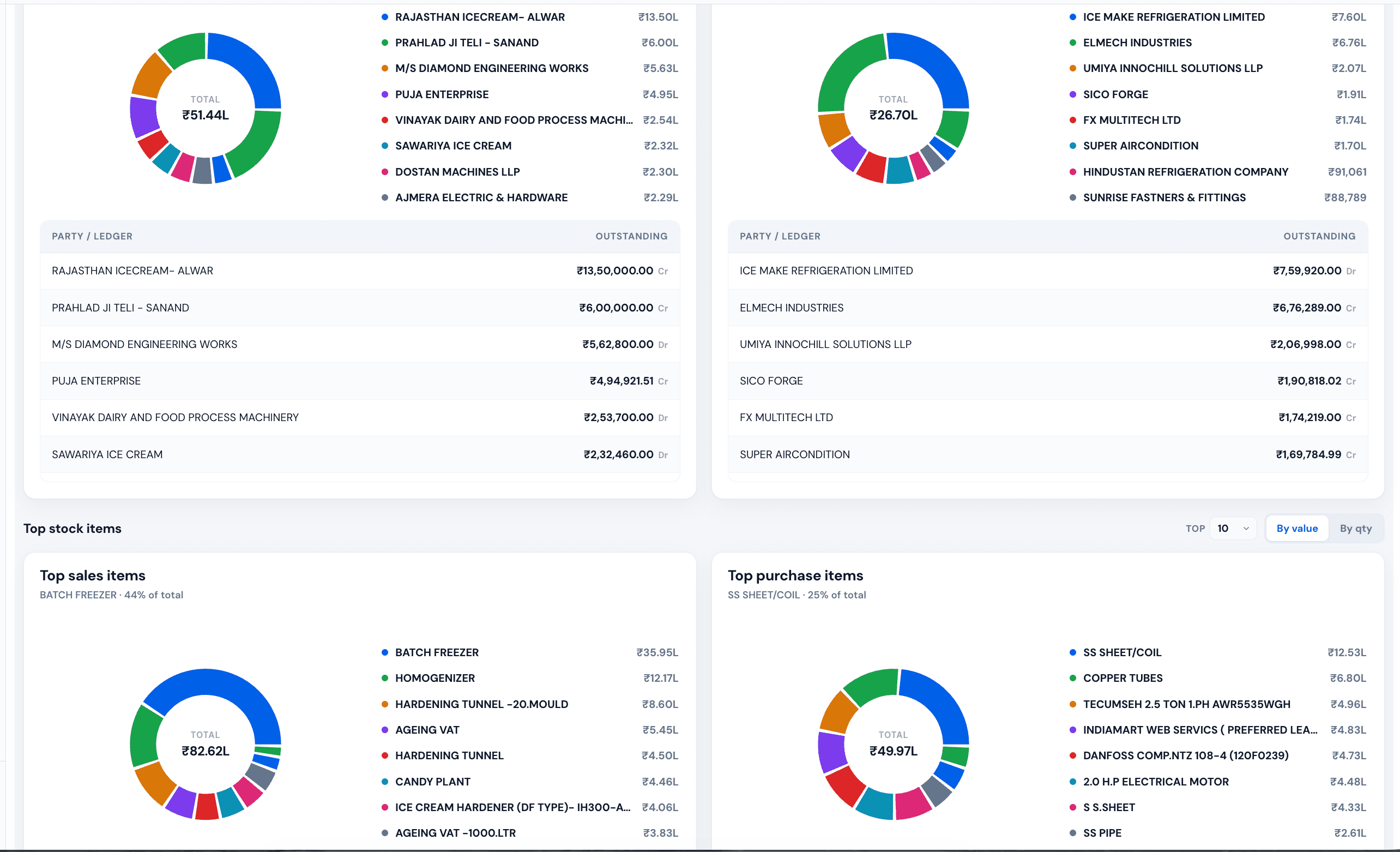Select the INDIAMART WEB SERVICS legend entry
1400x852 pixels.
(1217, 730)
